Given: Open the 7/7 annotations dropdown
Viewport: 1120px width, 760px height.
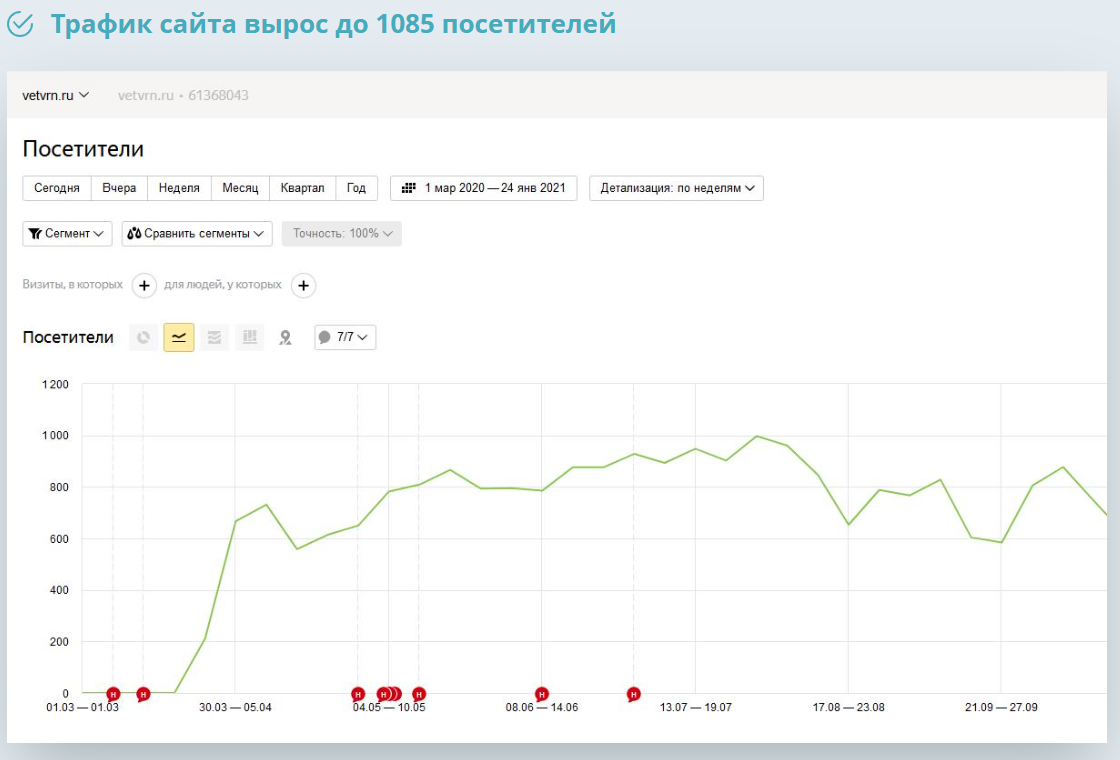Looking at the screenshot, I should click(345, 337).
